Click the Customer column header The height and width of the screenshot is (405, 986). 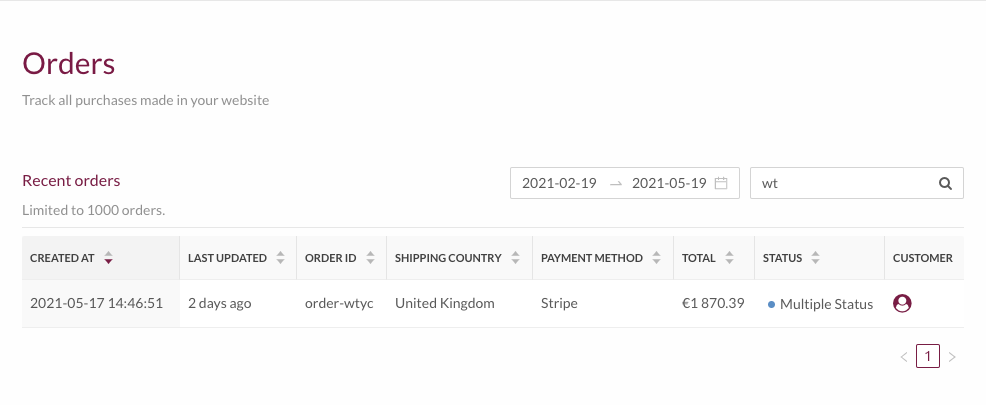922,258
